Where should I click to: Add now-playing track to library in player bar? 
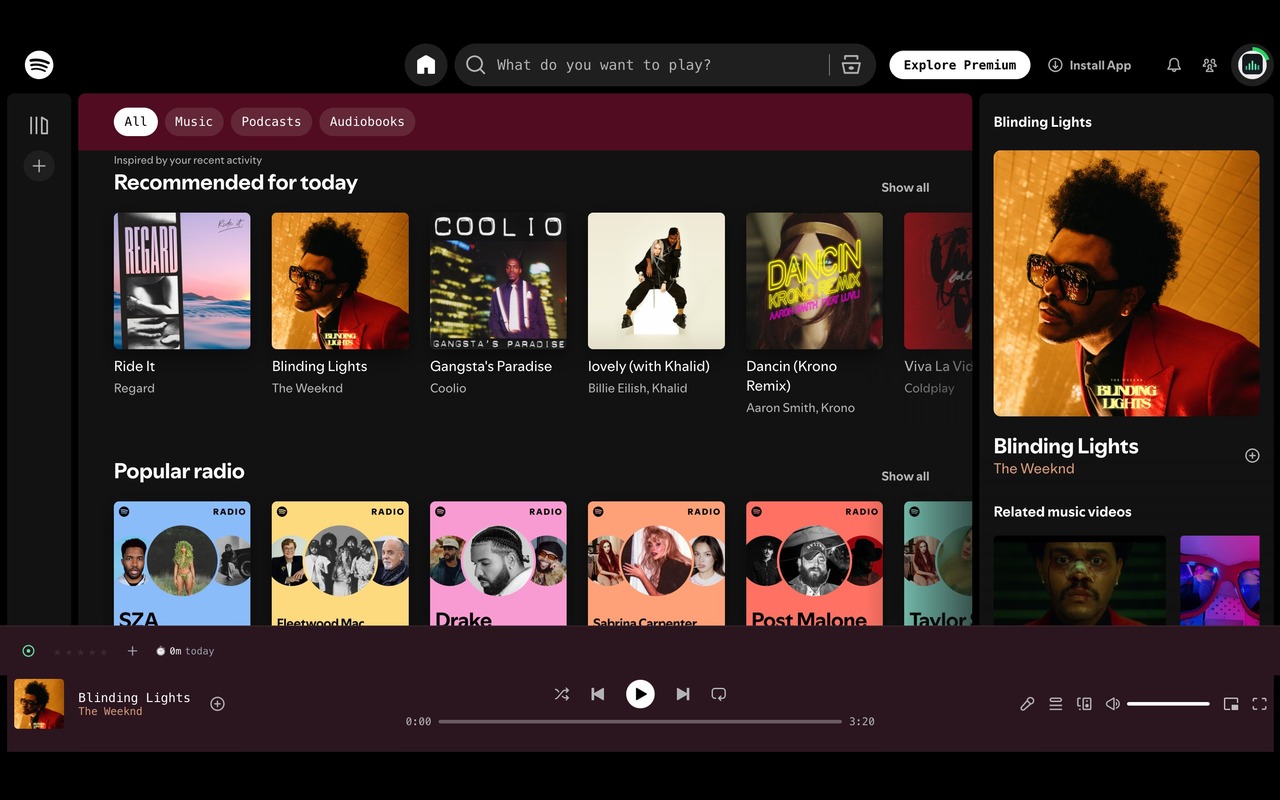point(217,704)
